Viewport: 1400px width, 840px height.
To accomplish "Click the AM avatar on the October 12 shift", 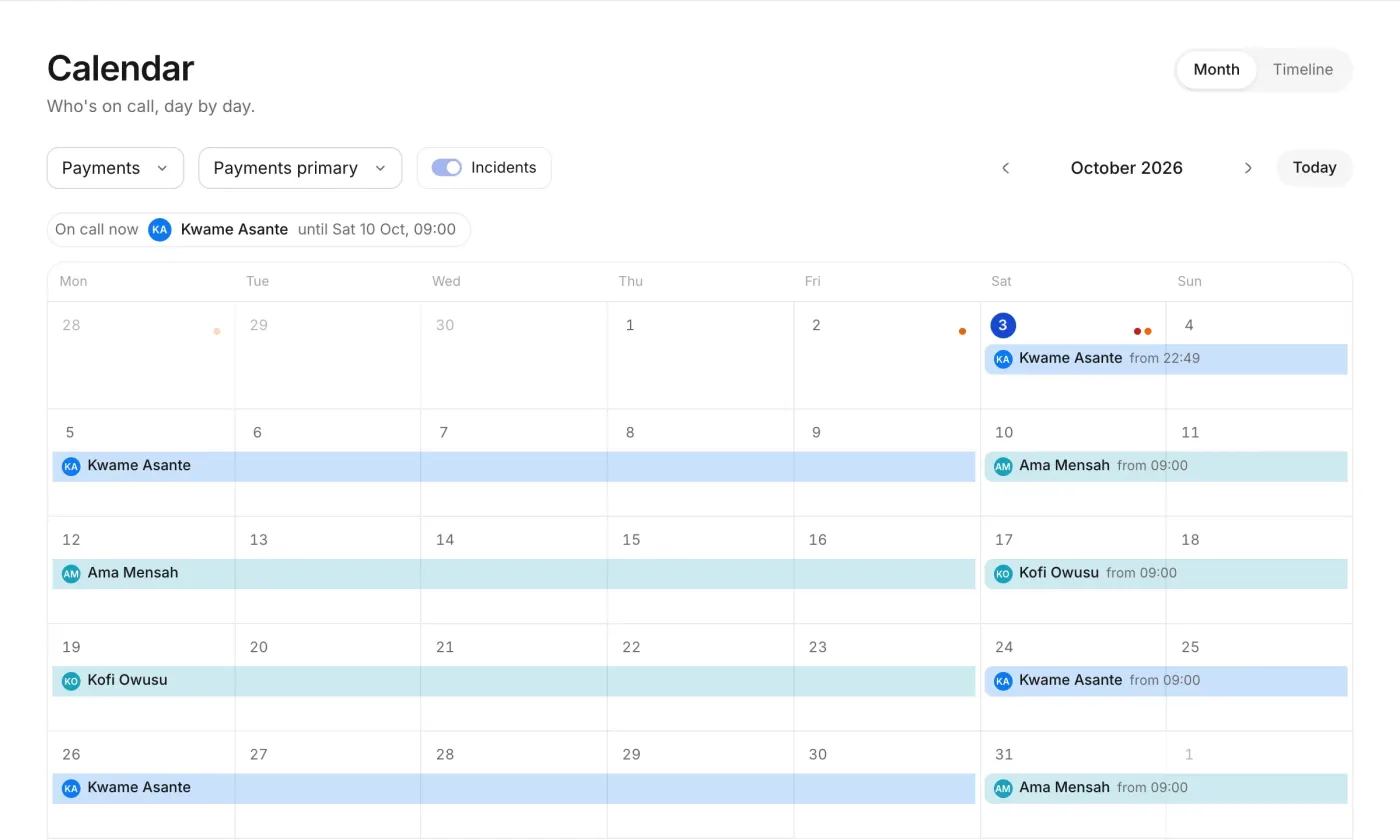I will point(71,574).
